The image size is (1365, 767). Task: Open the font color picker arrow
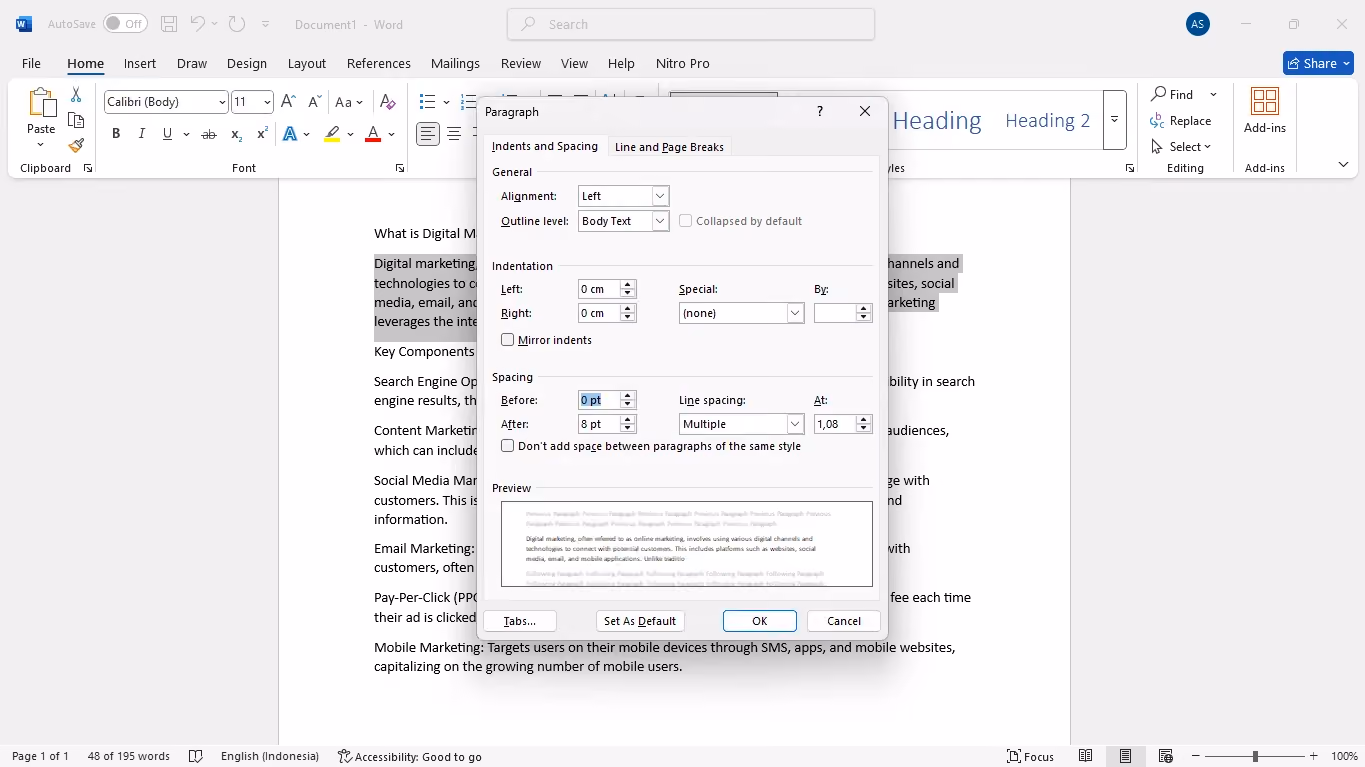click(x=391, y=134)
